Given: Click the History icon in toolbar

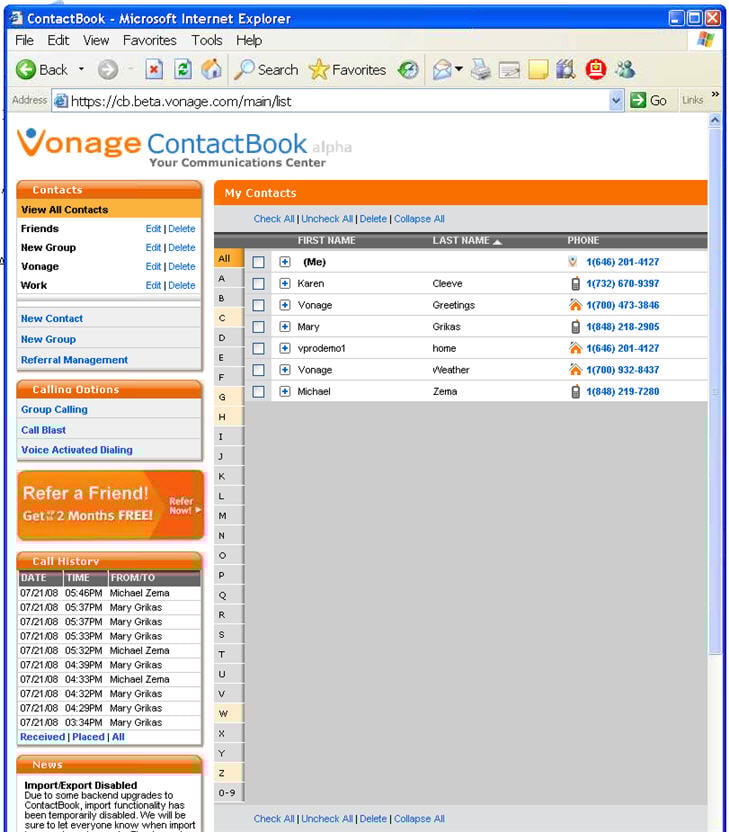Looking at the screenshot, I should pos(408,70).
